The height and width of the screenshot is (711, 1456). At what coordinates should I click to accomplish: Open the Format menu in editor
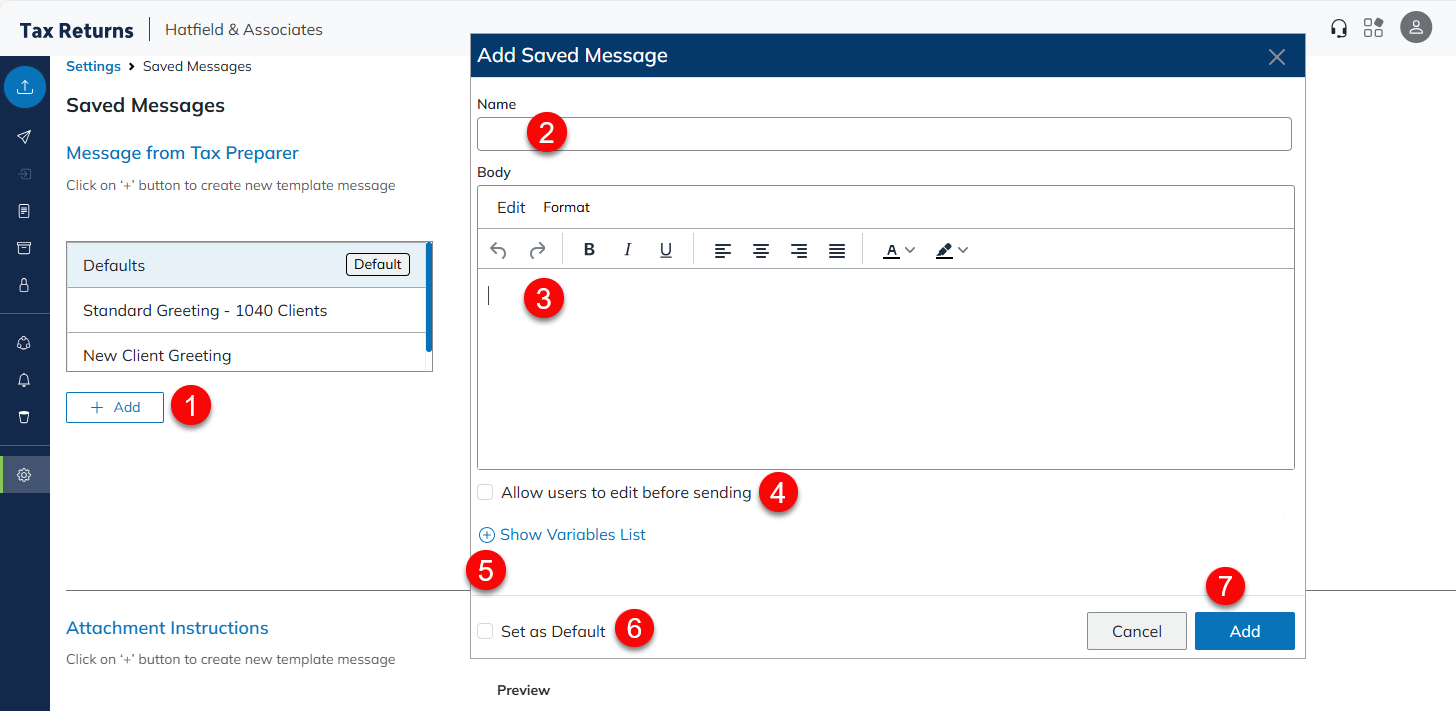click(x=566, y=207)
